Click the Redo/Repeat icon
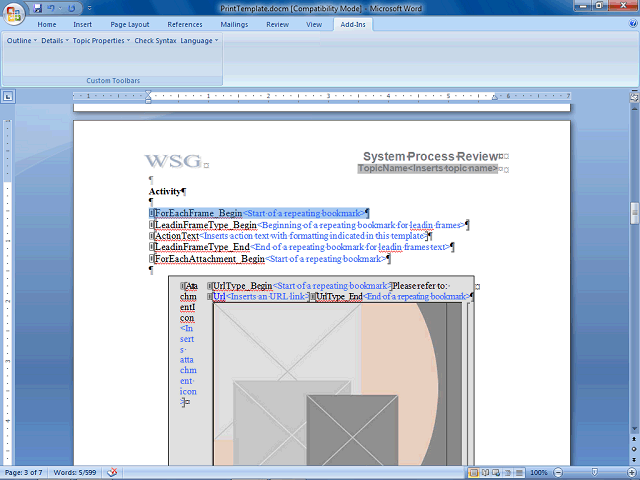The image size is (640, 480). tap(72, 8)
